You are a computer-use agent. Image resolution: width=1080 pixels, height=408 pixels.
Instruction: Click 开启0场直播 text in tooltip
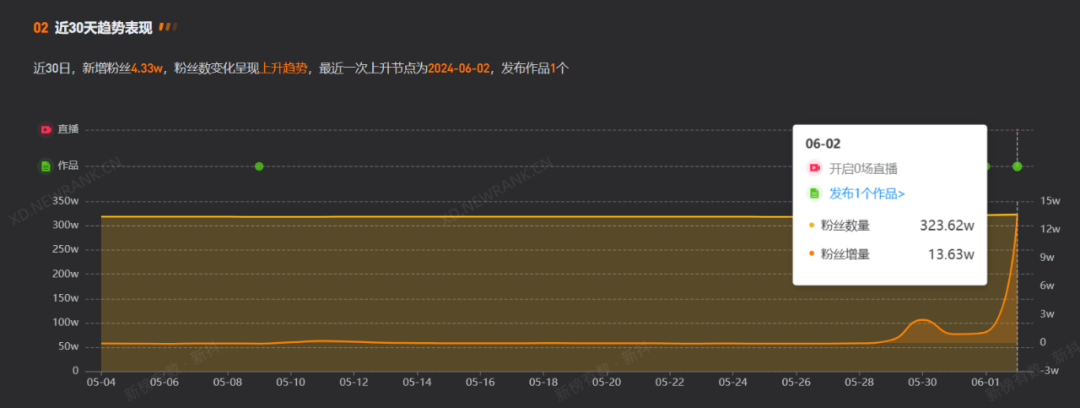(863, 168)
